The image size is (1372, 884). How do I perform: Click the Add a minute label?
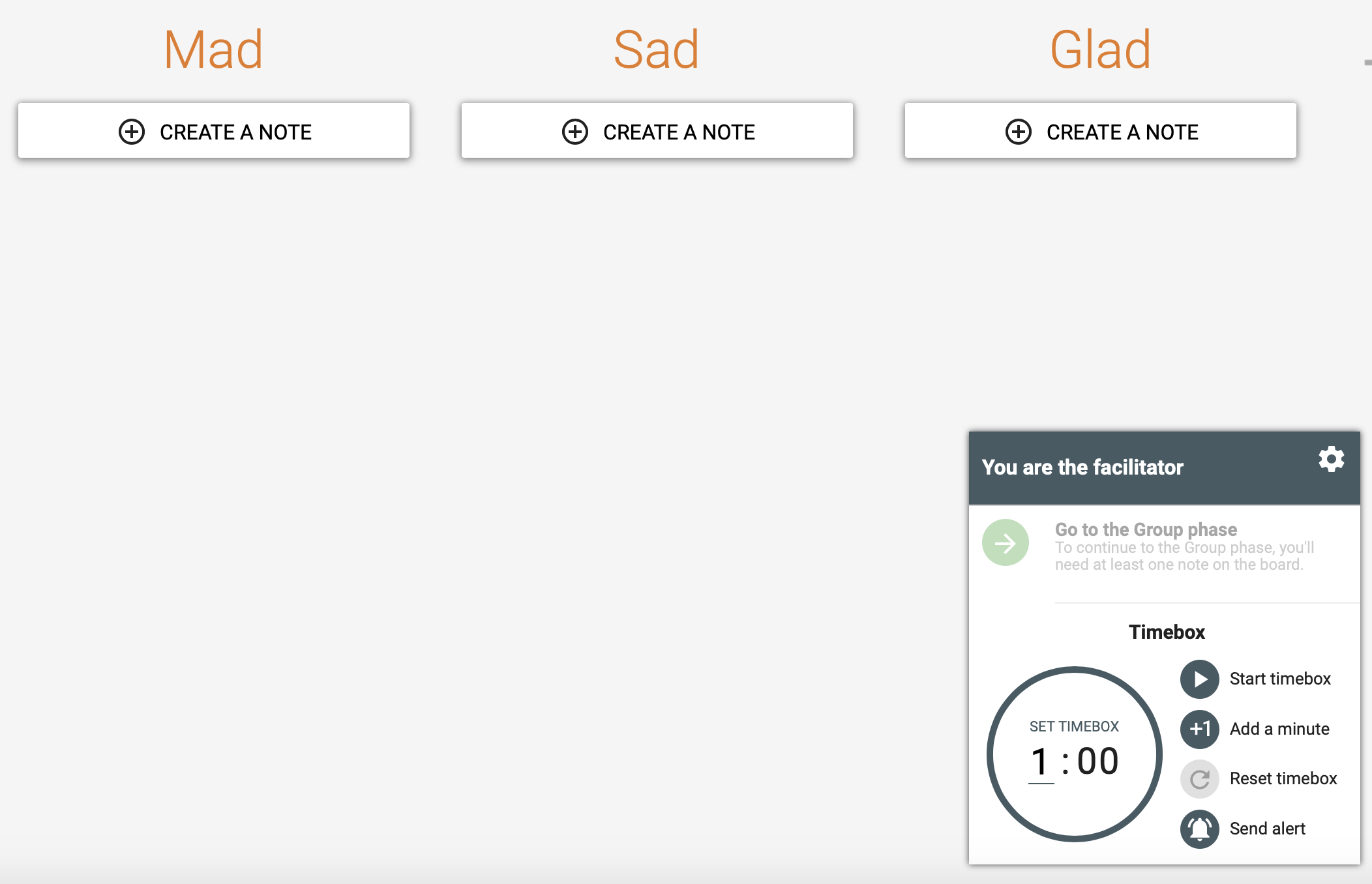pyautogui.click(x=1279, y=729)
